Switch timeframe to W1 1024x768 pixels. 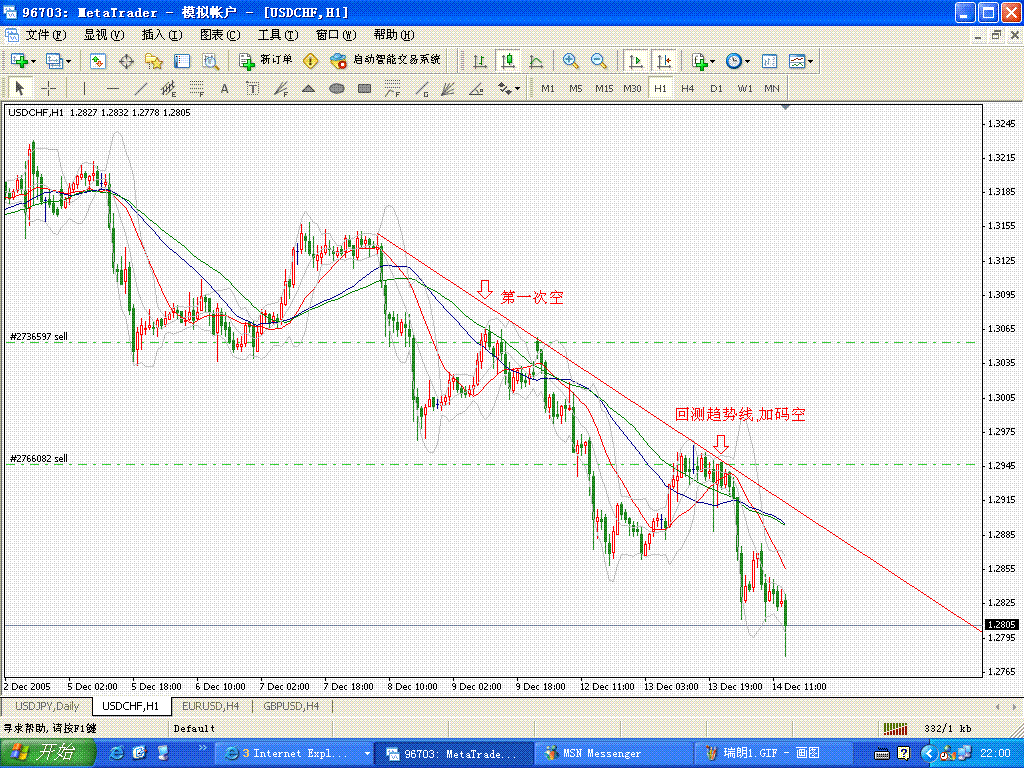point(744,88)
